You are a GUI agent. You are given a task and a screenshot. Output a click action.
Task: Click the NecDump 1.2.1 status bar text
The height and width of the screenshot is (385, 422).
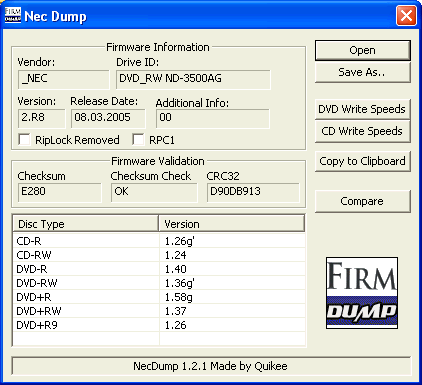(x=210, y=366)
